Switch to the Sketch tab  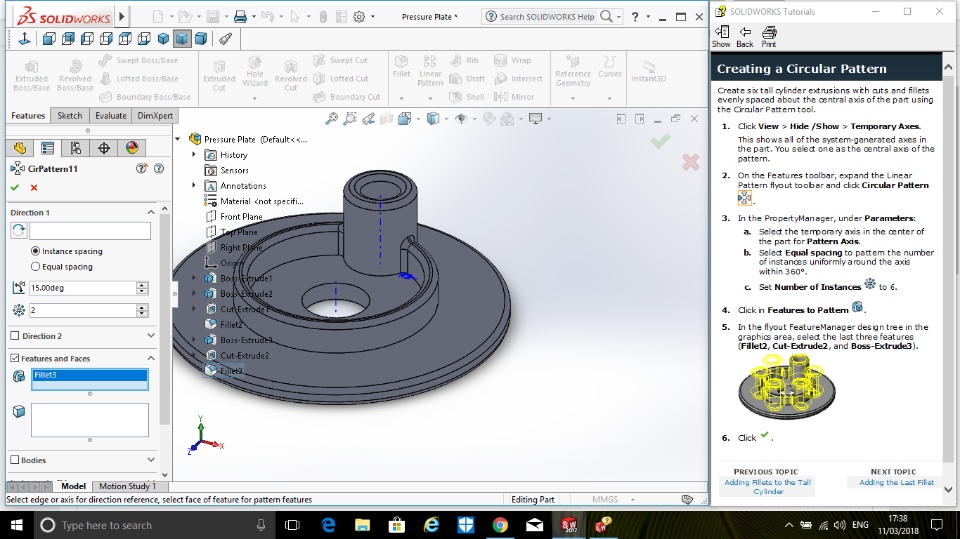pyautogui.click(x=70, y=116)
